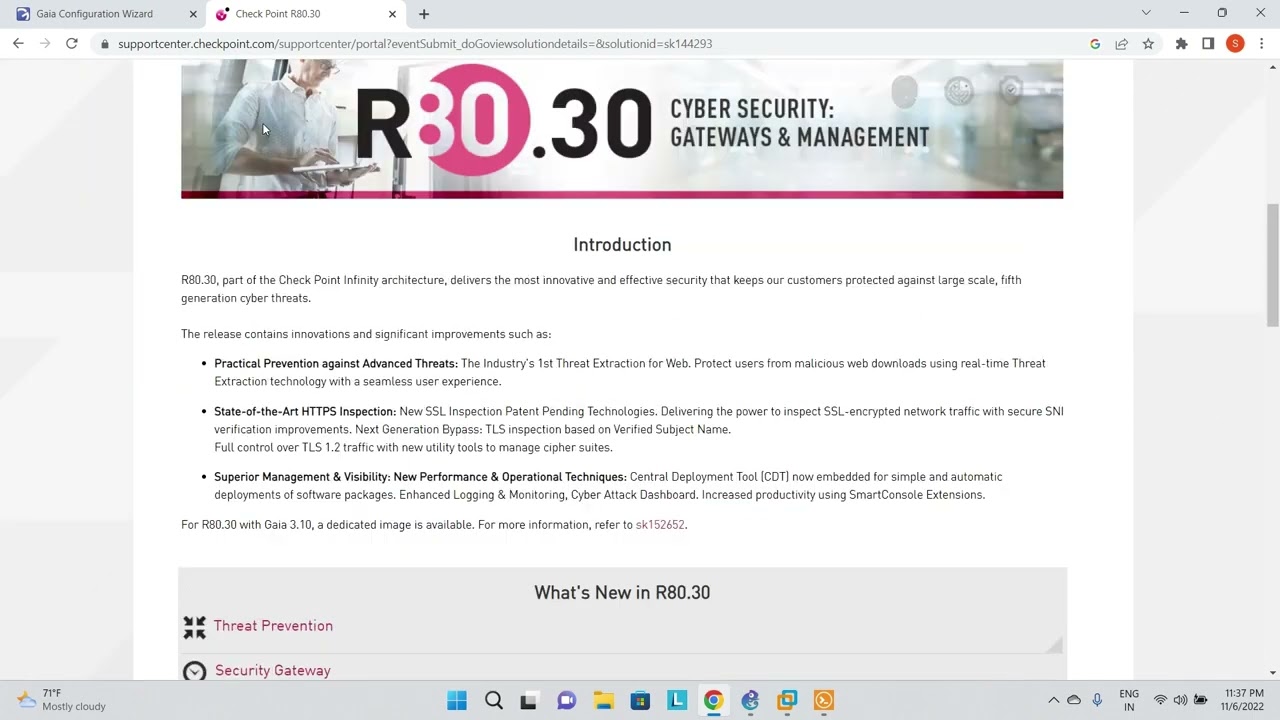The height and width of the screenshot is (720, 1280).
Task: Click the address bar URL
Action: point(415,44)
